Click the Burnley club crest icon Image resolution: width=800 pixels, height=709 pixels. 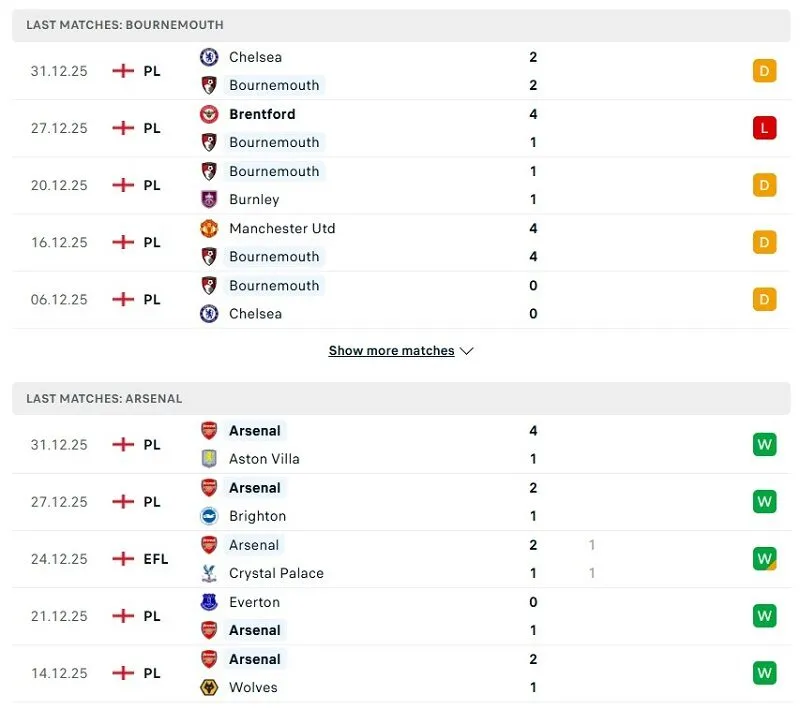tap(209, 199)
